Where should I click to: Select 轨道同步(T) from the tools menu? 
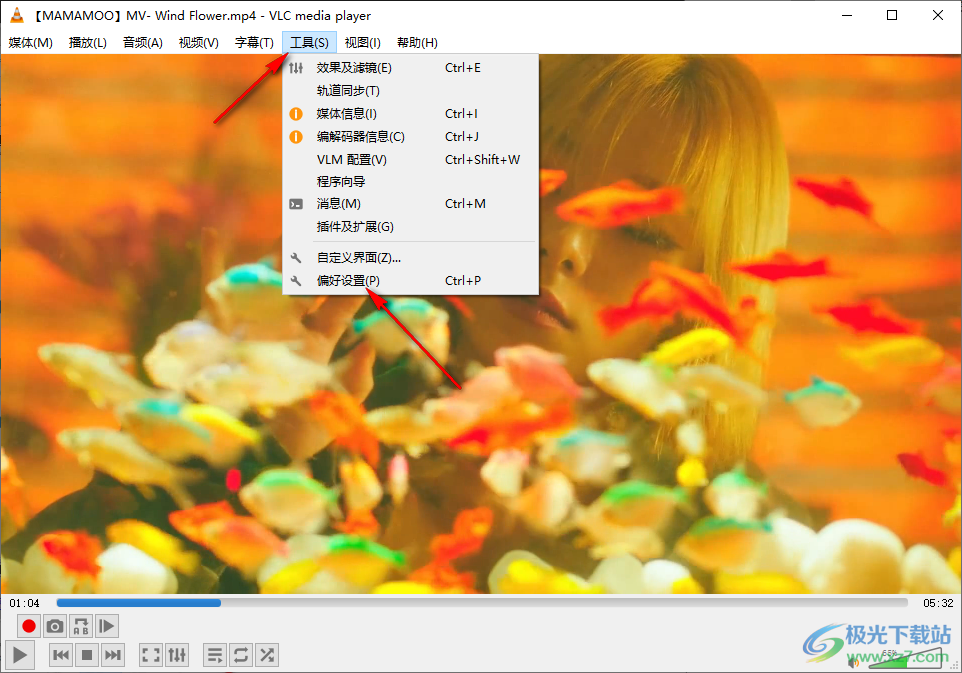pyautogui.click(x=410, y=91)
